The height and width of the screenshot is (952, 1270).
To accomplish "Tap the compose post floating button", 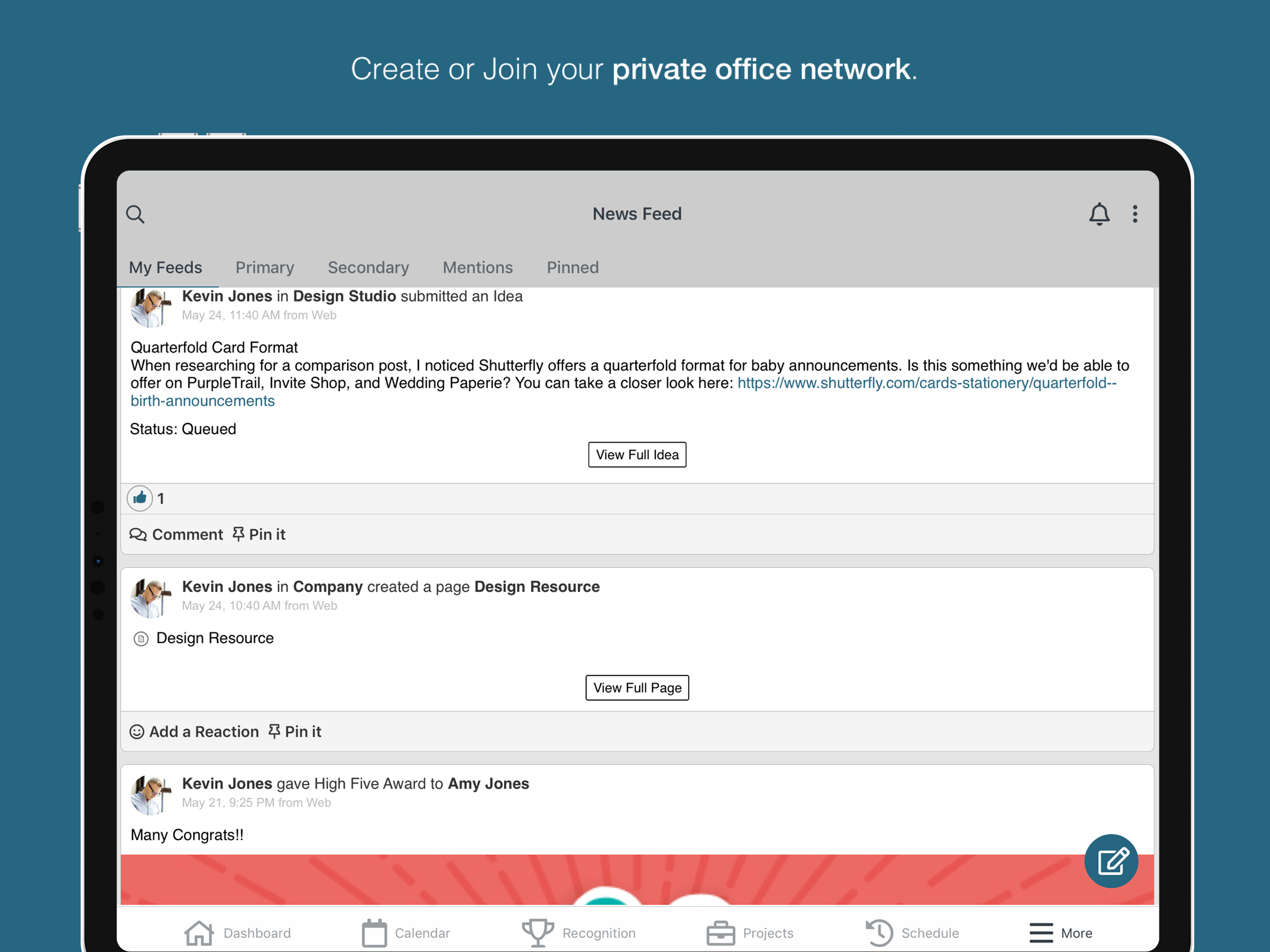I will coord(1111,861).
